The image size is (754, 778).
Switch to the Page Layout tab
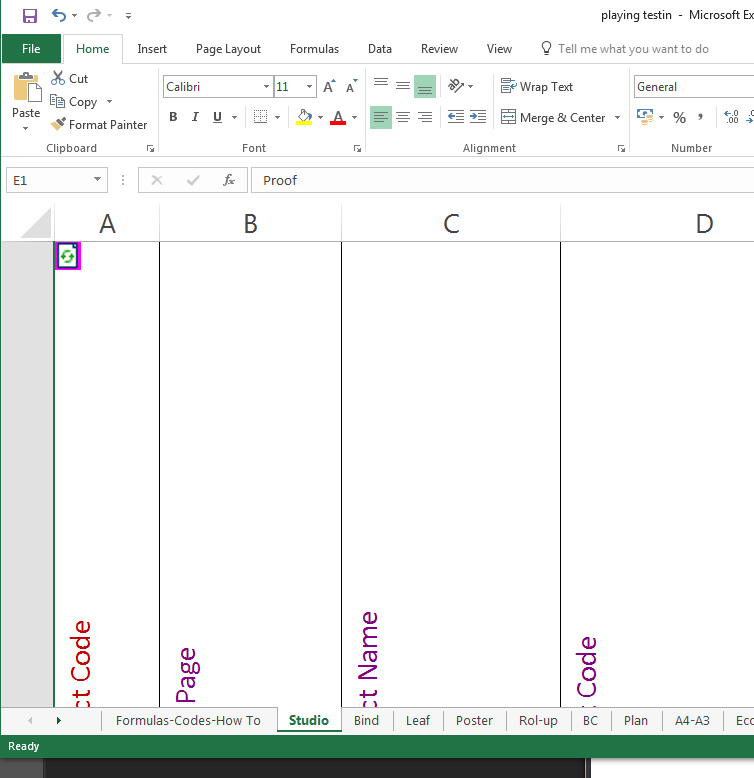click(228, 49)
